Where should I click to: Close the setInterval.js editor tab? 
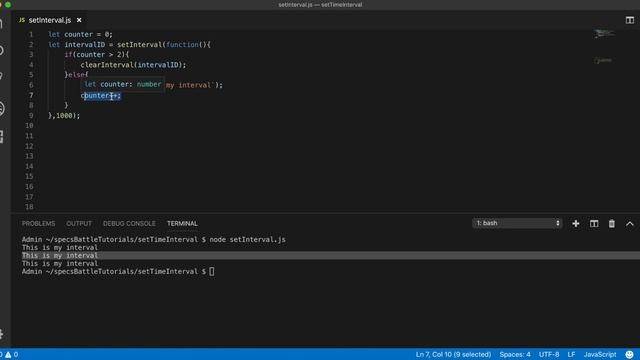tap(79, 20)
